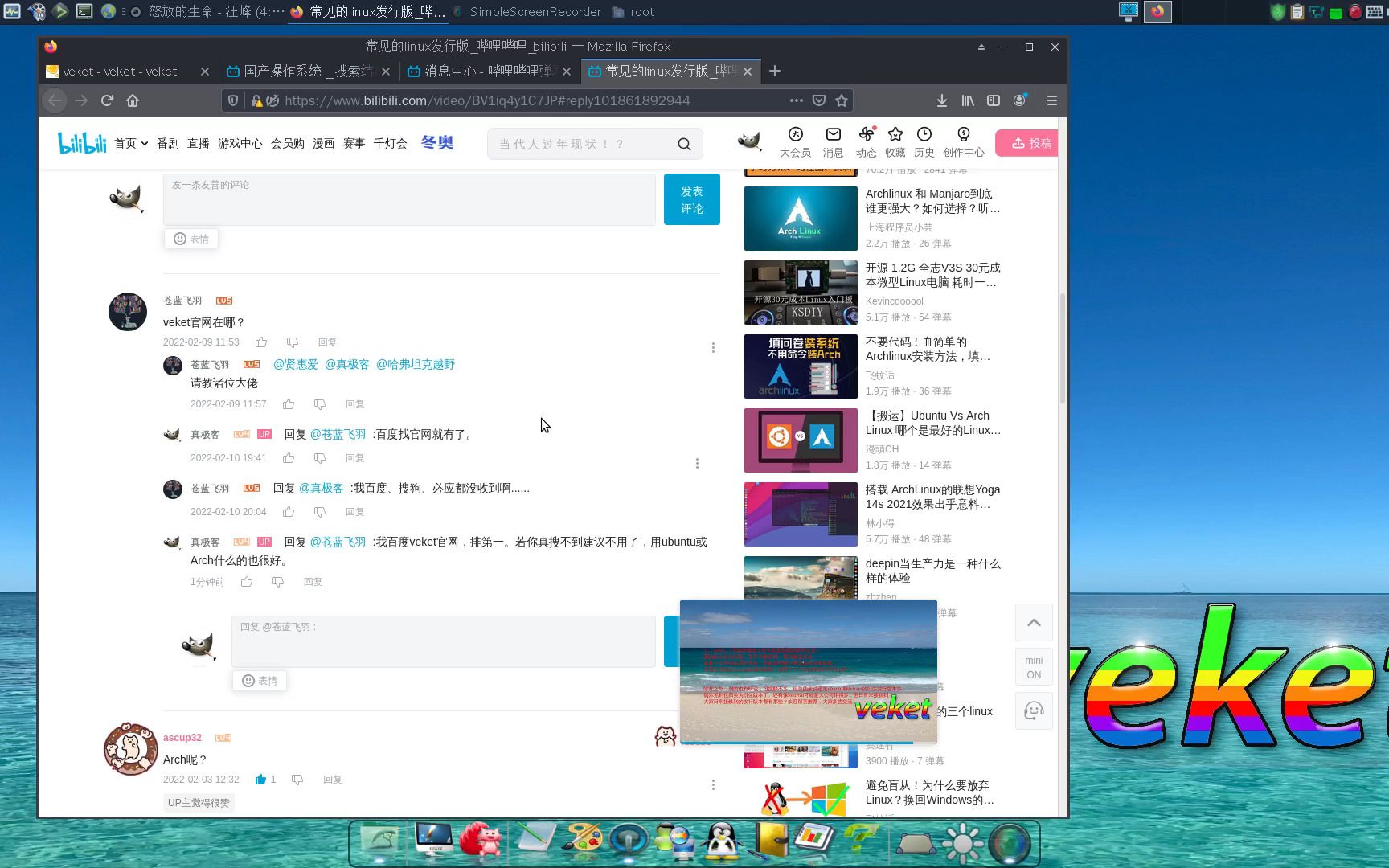
Task: Open Ubuntu Vs Arch Linux video thumbnail
Action: (801, 440)
